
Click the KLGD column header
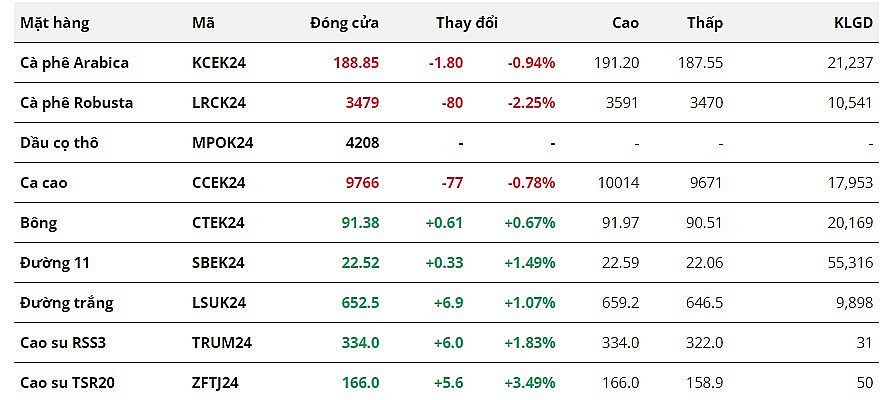(853, 22)
